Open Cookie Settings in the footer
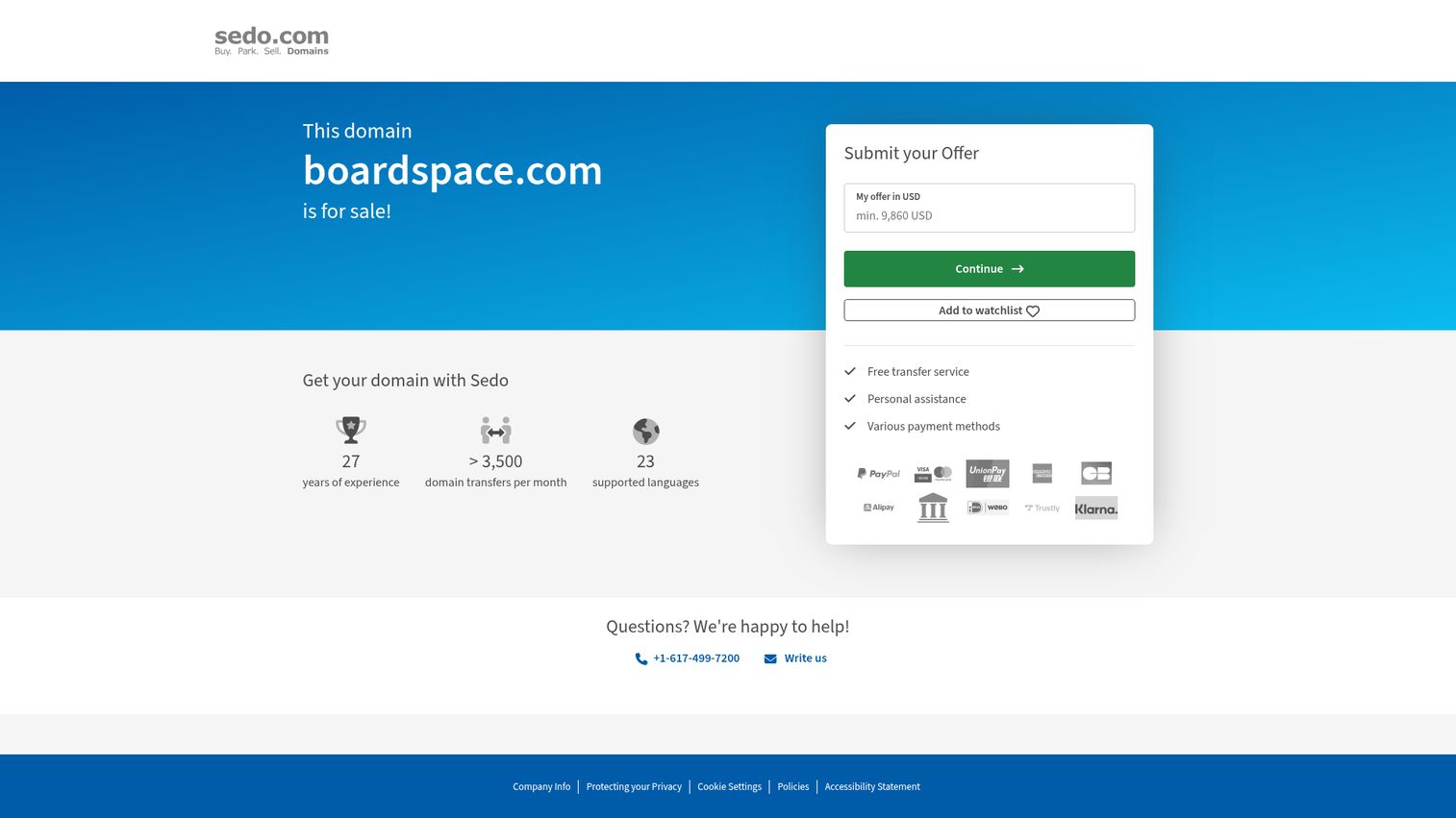The height and width of the screenshot is (818, 1456). (x=729, y=786)
